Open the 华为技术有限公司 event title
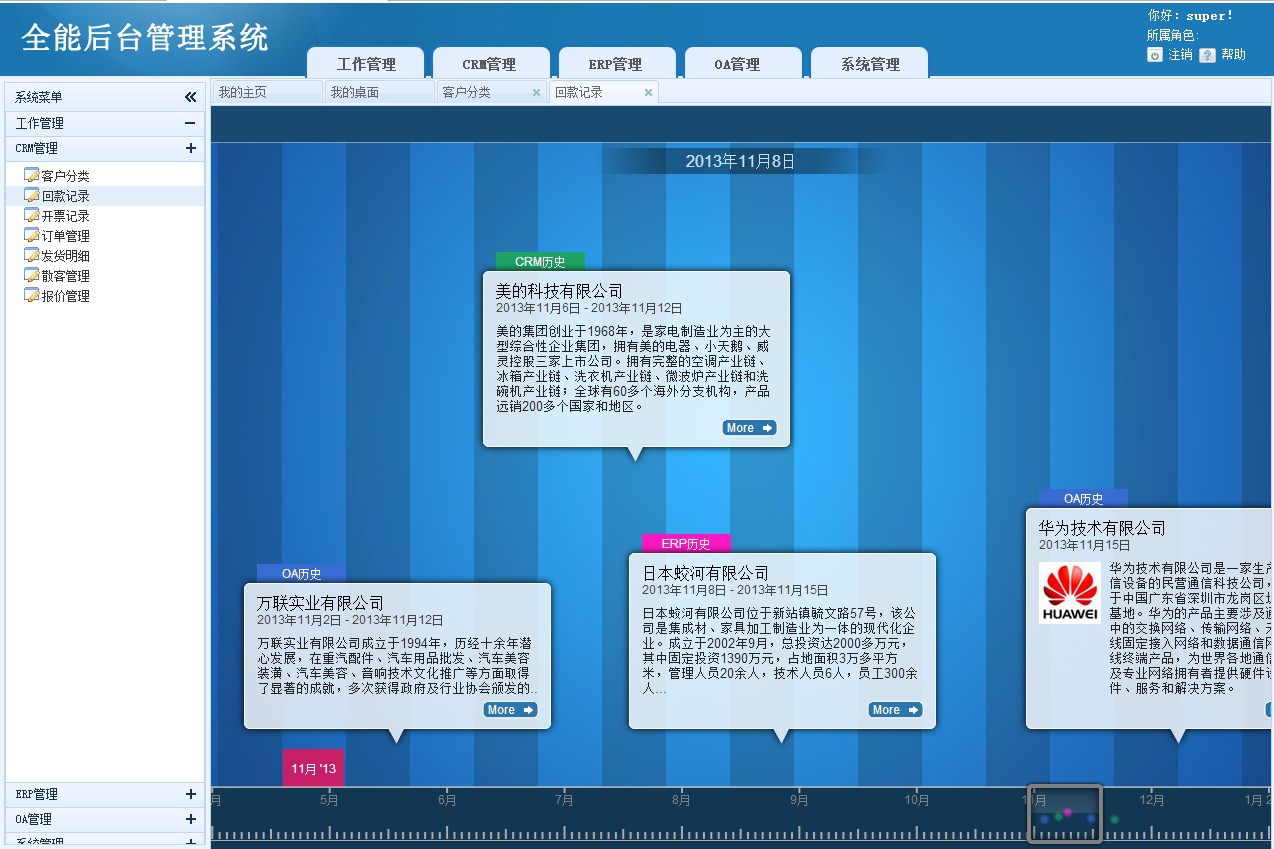The image size is (1274, 849). tap(1102, 528)
